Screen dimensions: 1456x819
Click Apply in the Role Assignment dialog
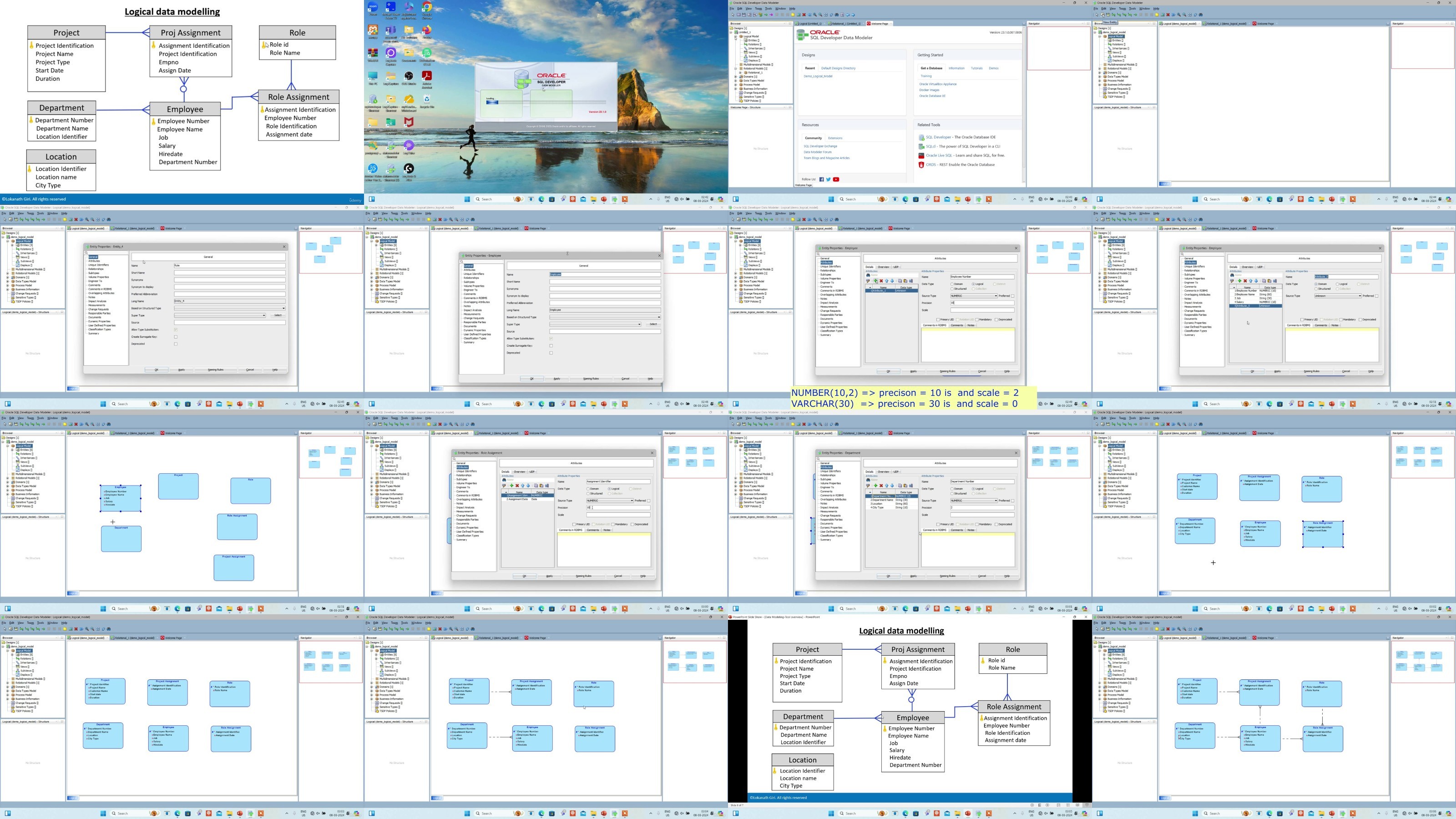click(549, 576)
